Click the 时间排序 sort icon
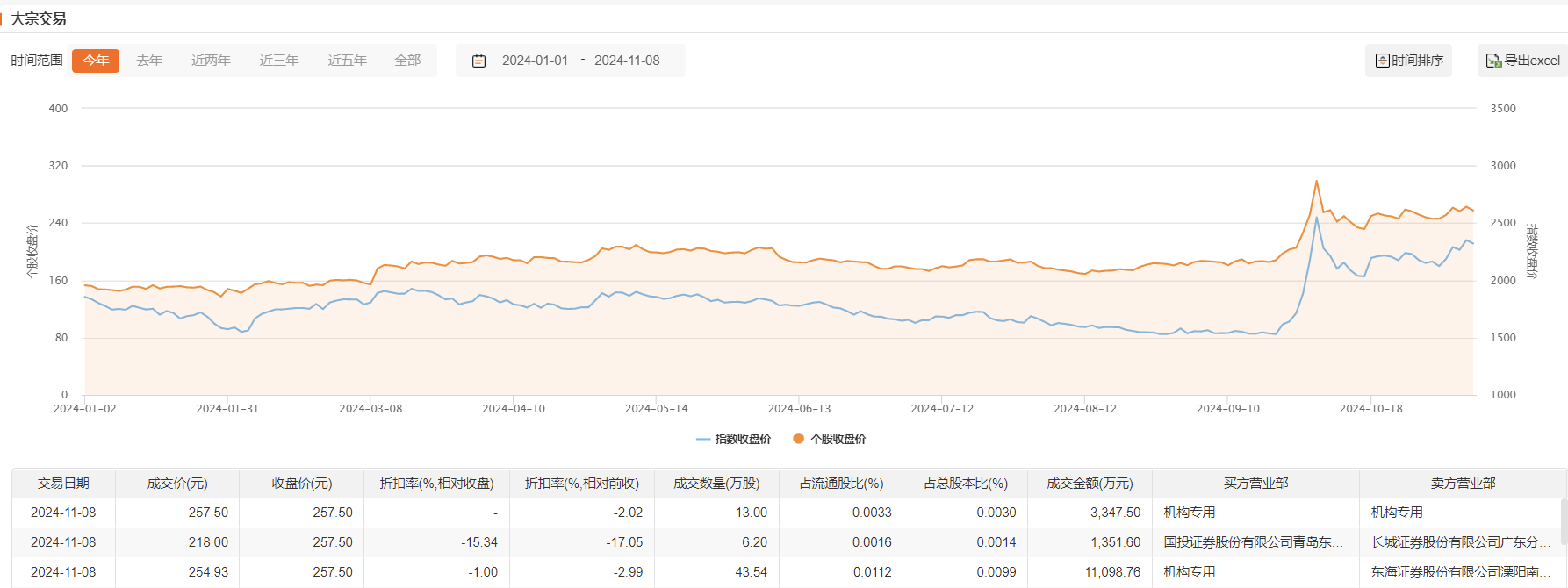The width and height of the screenshot is (1568, 588). tap(1382, 61)
